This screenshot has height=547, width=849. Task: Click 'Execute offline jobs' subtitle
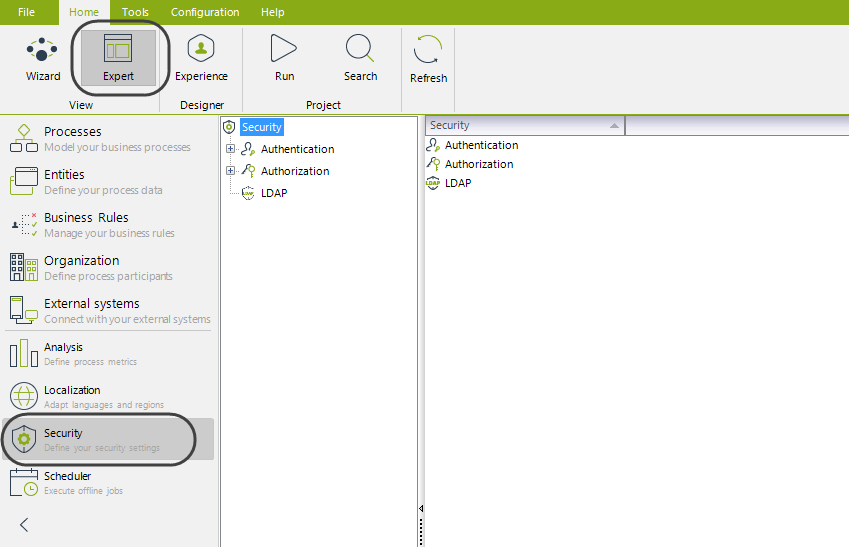[x=83, y=491]
